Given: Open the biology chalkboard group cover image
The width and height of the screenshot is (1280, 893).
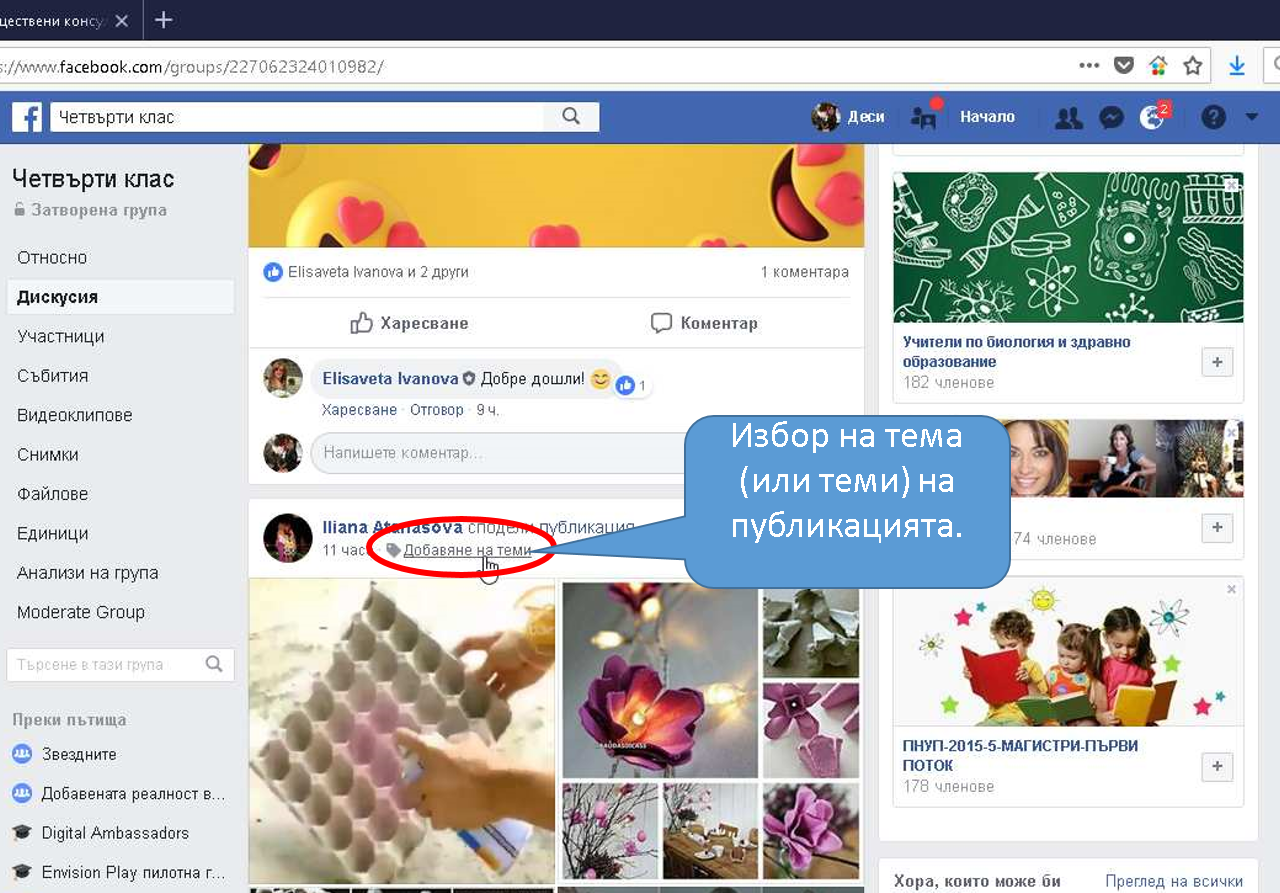Looking at the screenshot, I should (1068, 247).
